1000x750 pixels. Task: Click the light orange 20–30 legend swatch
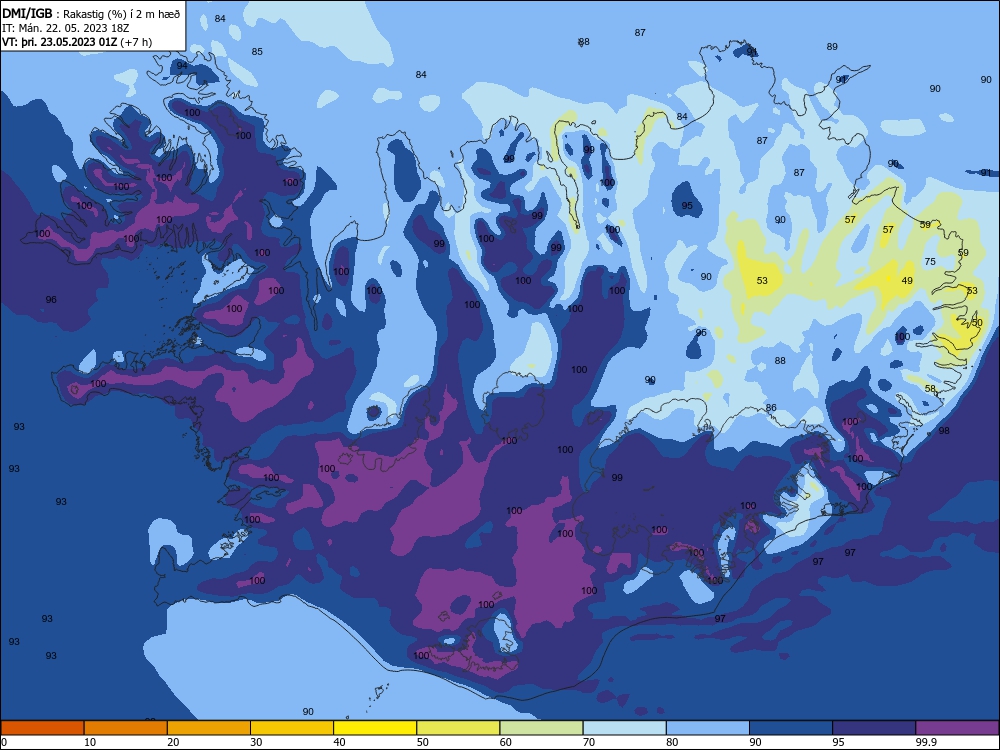tap(209, 728)
